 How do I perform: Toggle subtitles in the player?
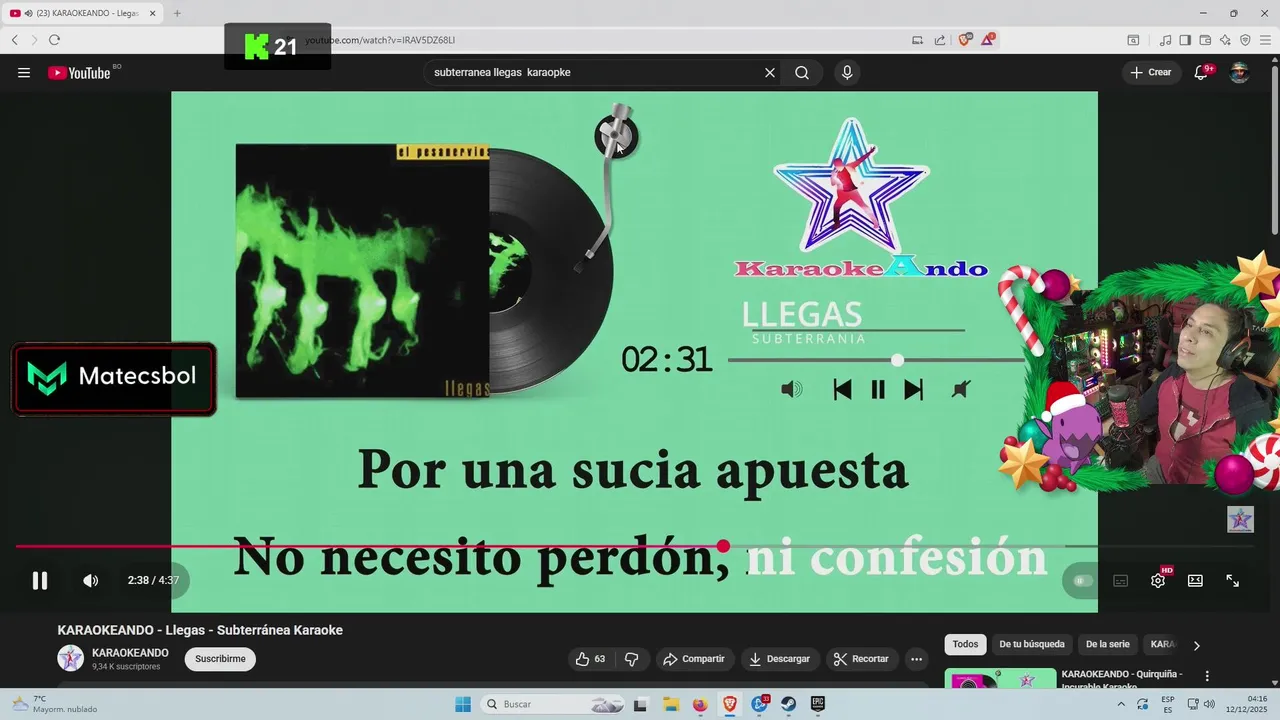(1121, 580)
